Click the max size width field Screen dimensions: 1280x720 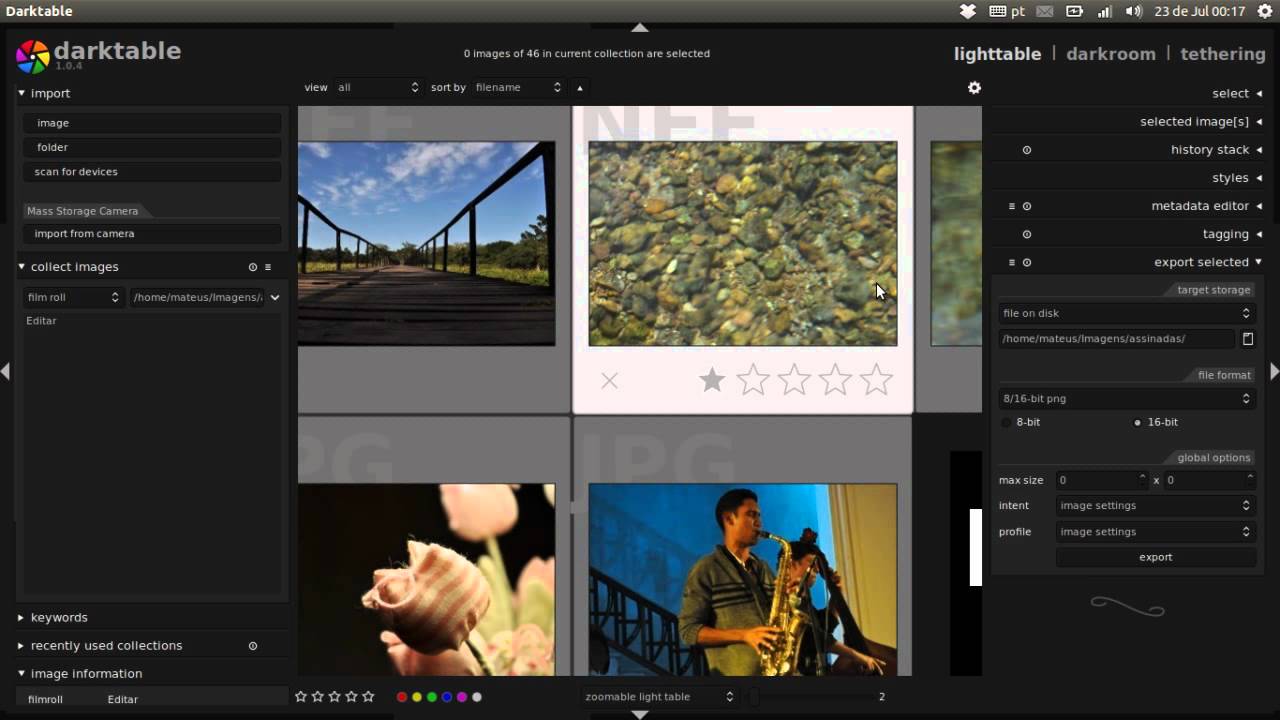click(x=1103, y=481)
